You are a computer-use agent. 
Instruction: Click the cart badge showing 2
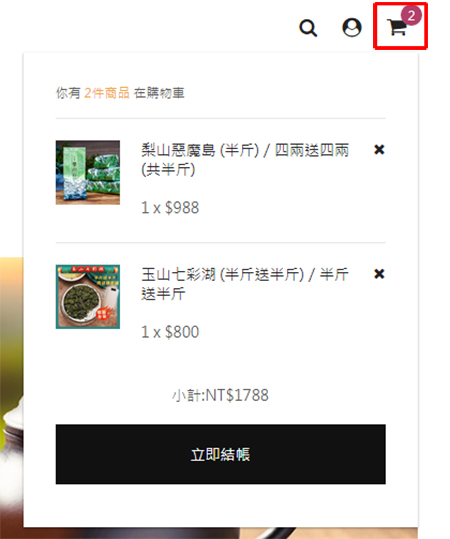(x=411, y=15)
